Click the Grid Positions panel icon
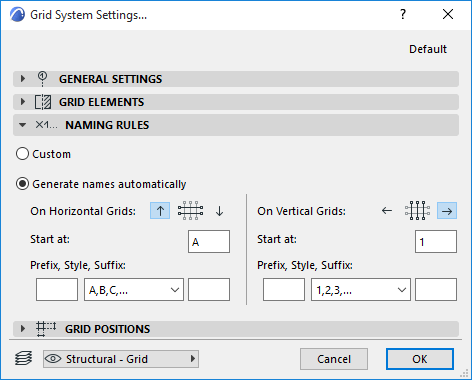Screen dimensions: 472x380 pyautogui.click(x=46, y=329)
